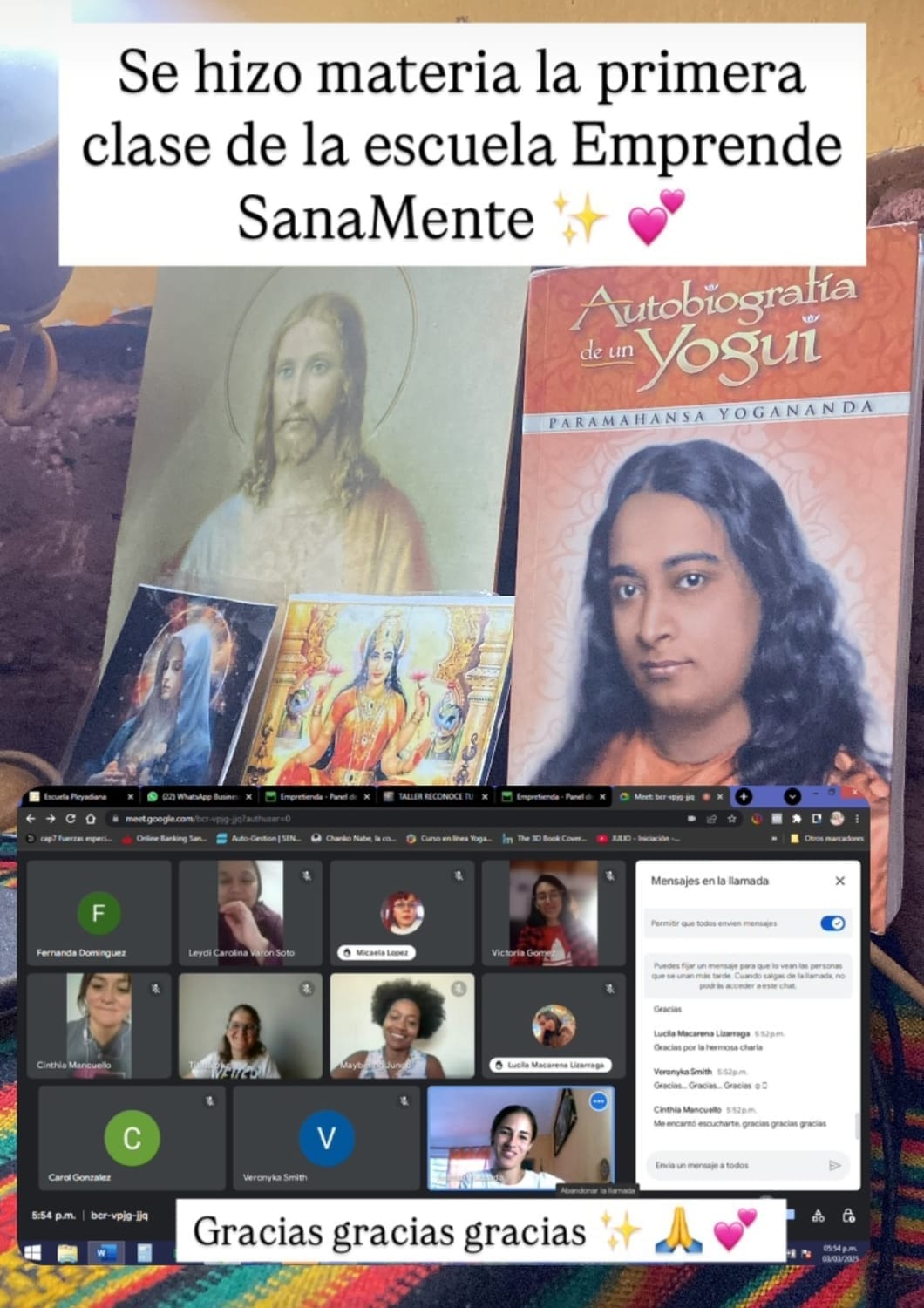924x1308 pixels.
Task: Bookmark this page with the star icon
Action: 732,819
